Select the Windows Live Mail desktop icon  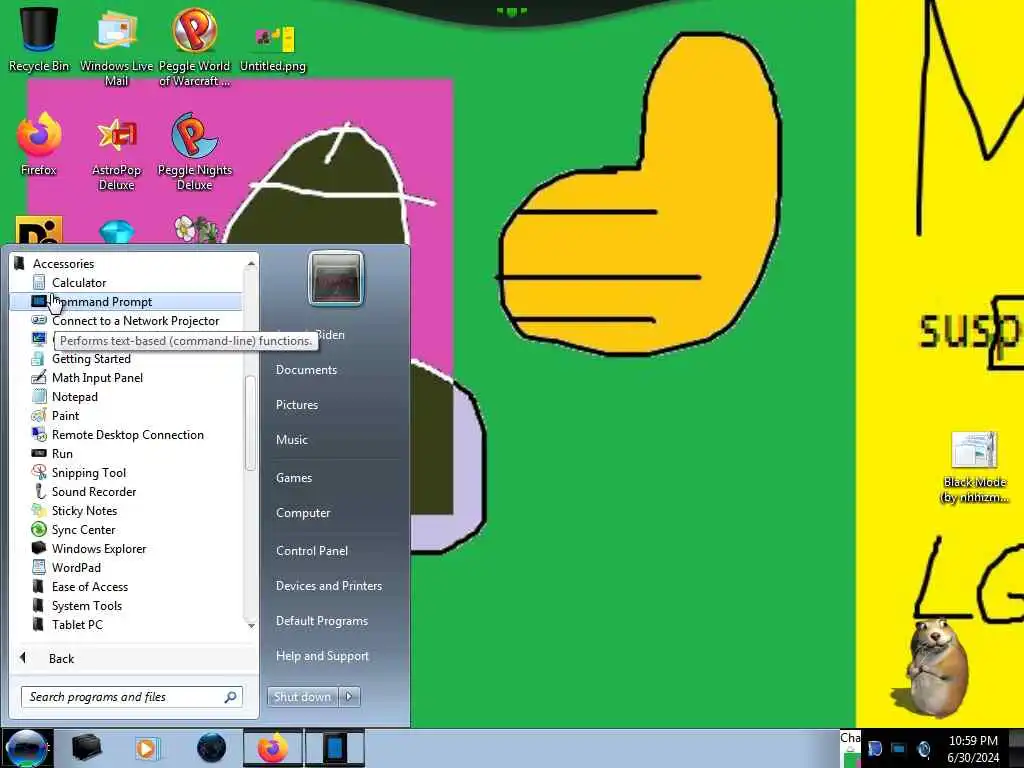tap(116, 47)
